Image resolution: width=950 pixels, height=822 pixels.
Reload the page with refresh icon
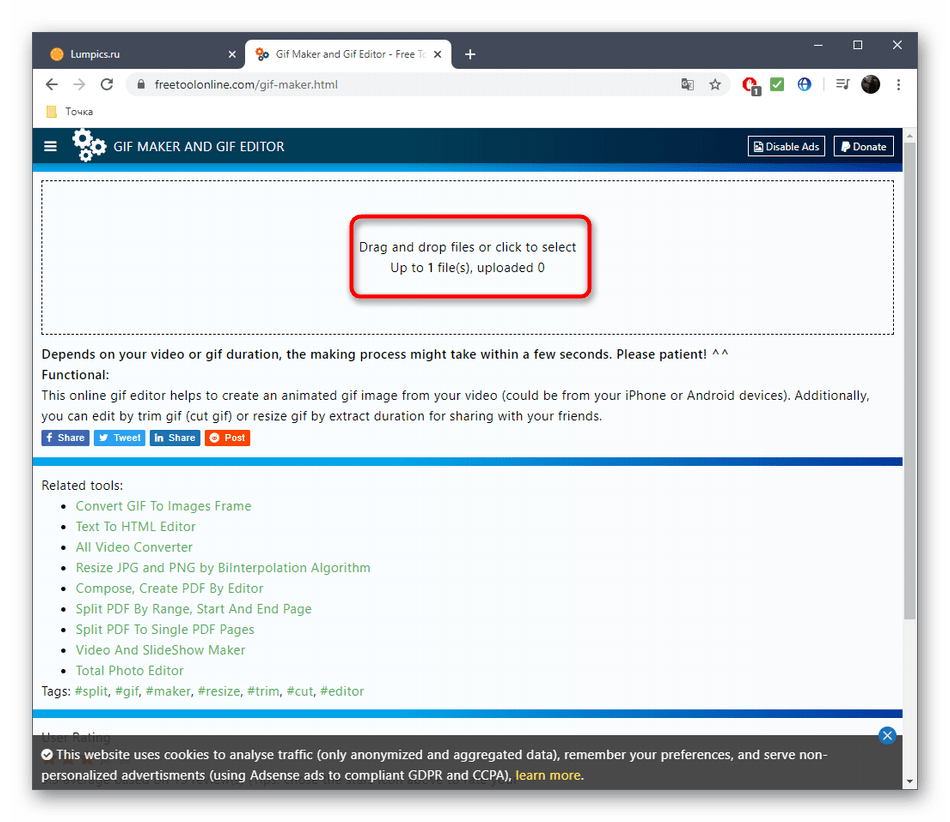pos(107,85)
